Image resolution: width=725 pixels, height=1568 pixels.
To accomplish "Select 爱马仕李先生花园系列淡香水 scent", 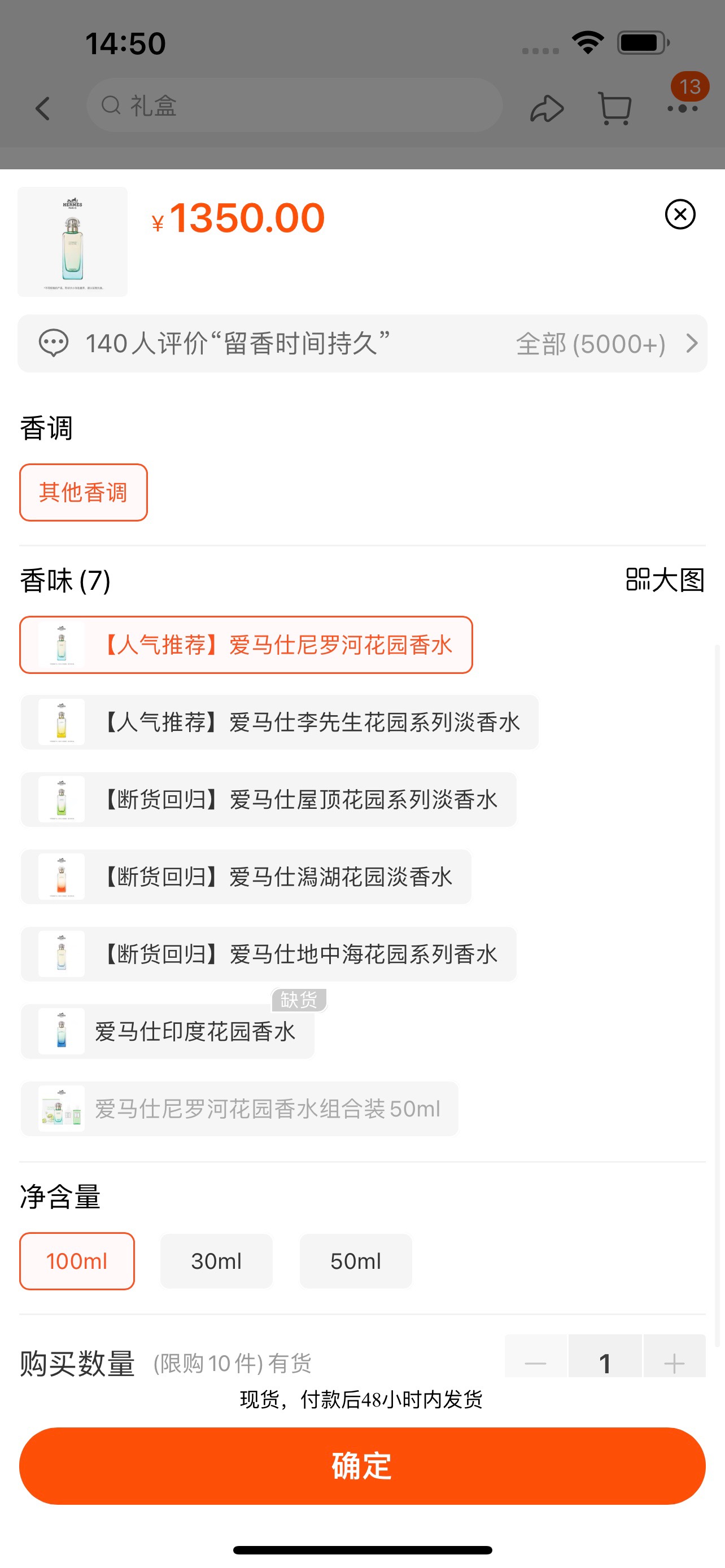I will (279, 722).
